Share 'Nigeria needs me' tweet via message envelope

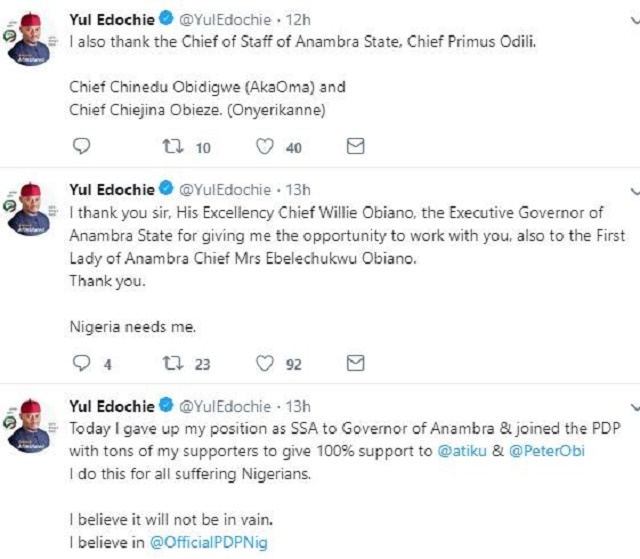tap(354, 364)
